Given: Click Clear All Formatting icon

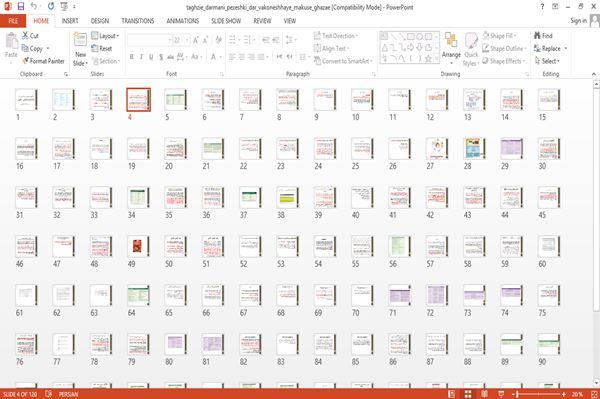Looking at the screenshot, I should (218, 40).
